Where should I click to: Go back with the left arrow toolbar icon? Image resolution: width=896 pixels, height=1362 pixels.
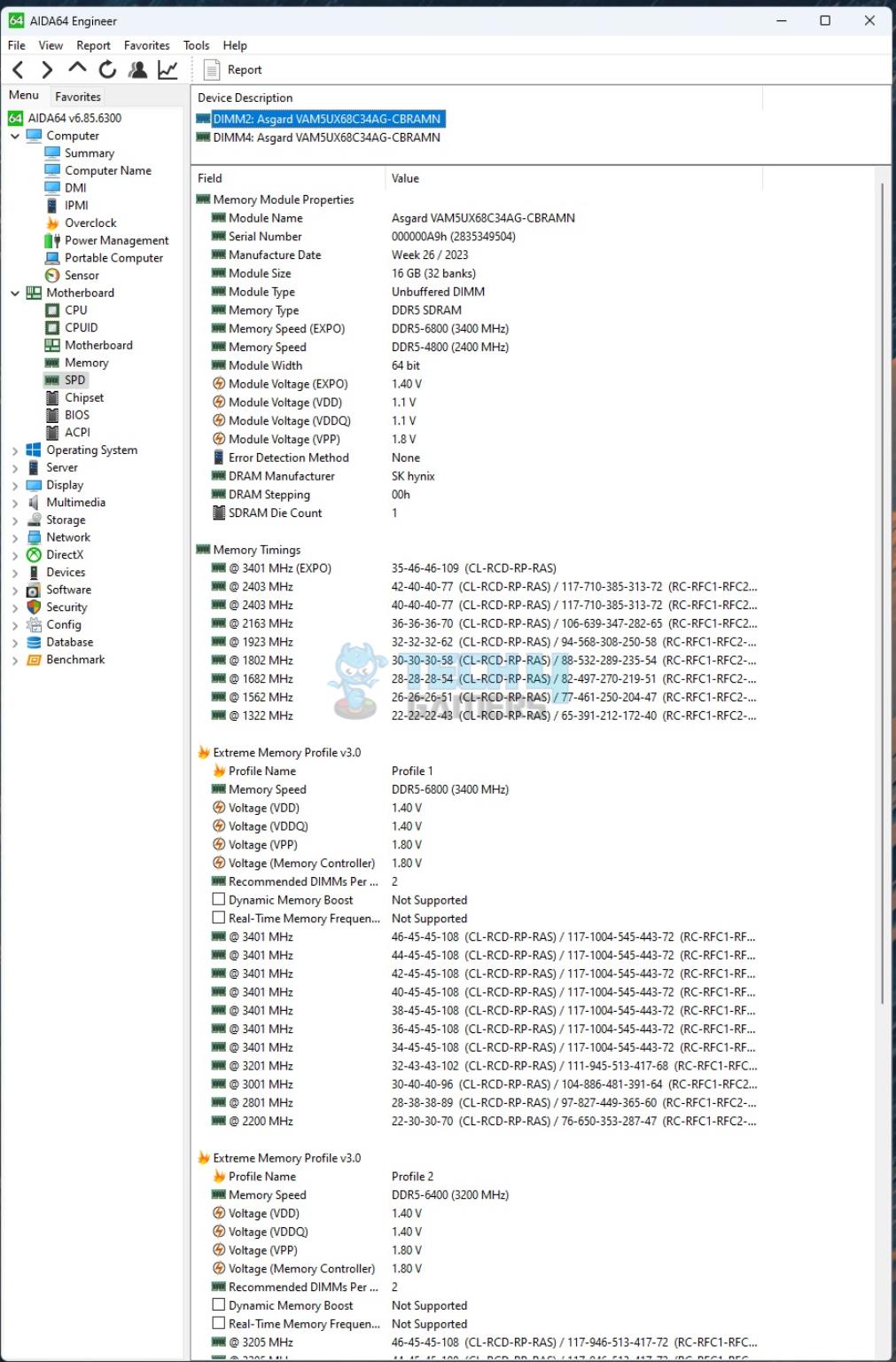tap(19, 69)
